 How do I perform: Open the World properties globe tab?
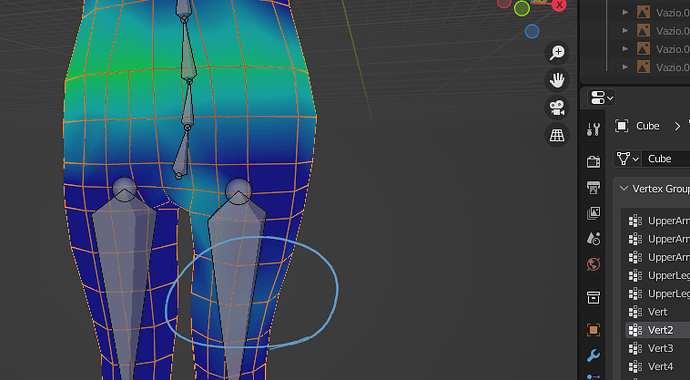(593, 265)
